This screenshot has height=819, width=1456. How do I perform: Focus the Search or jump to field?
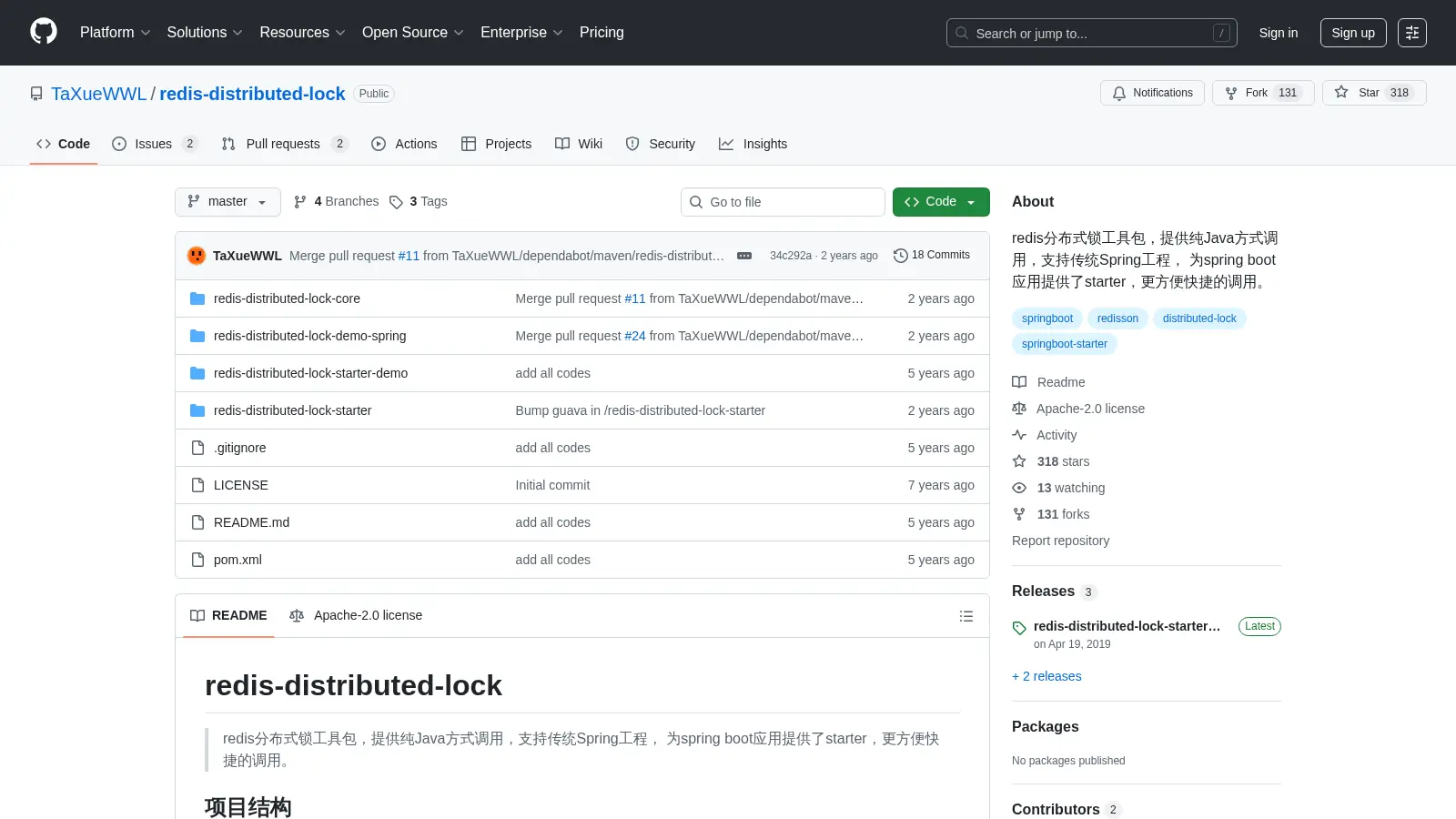pyautogui.click(x=1092, y=33)
